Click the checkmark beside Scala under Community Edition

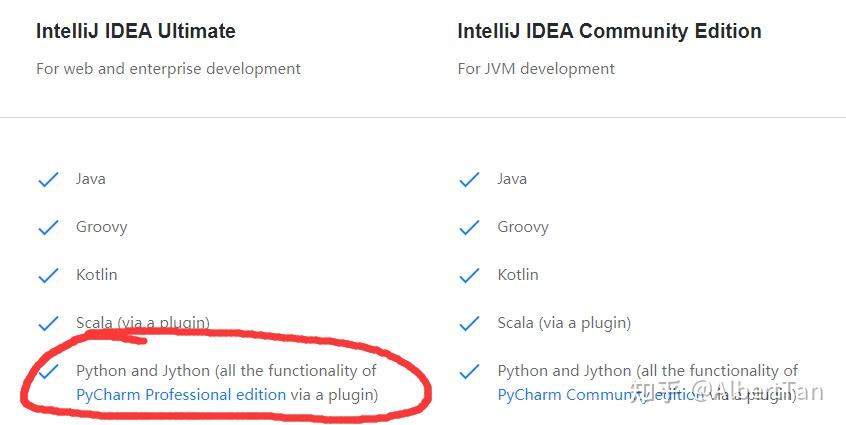coord(469,324)
